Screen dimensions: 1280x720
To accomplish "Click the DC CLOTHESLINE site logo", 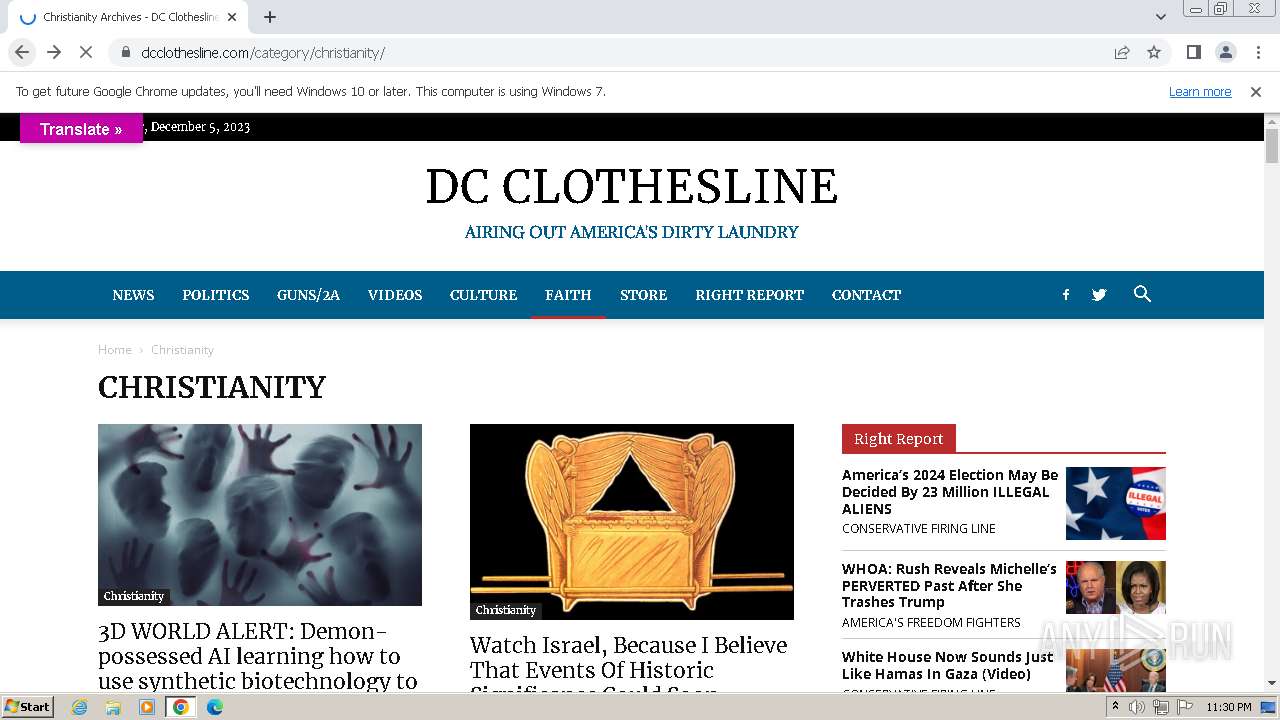I will [631, 186].
